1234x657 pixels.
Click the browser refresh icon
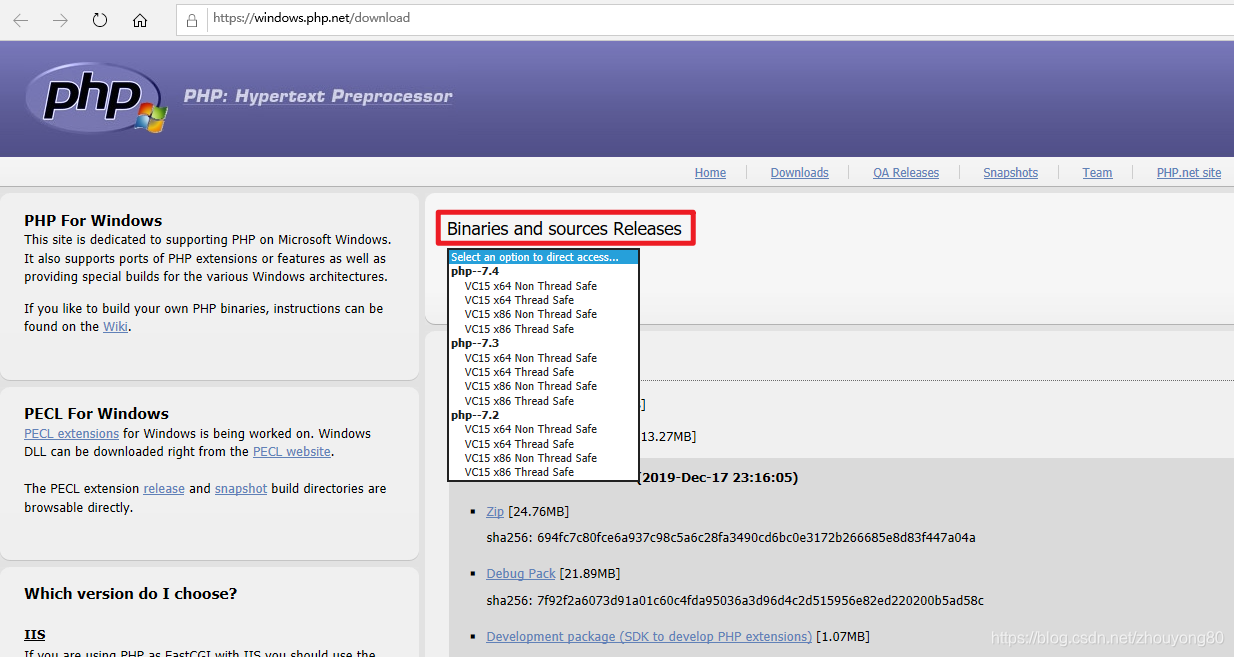(x=100, y=20)
